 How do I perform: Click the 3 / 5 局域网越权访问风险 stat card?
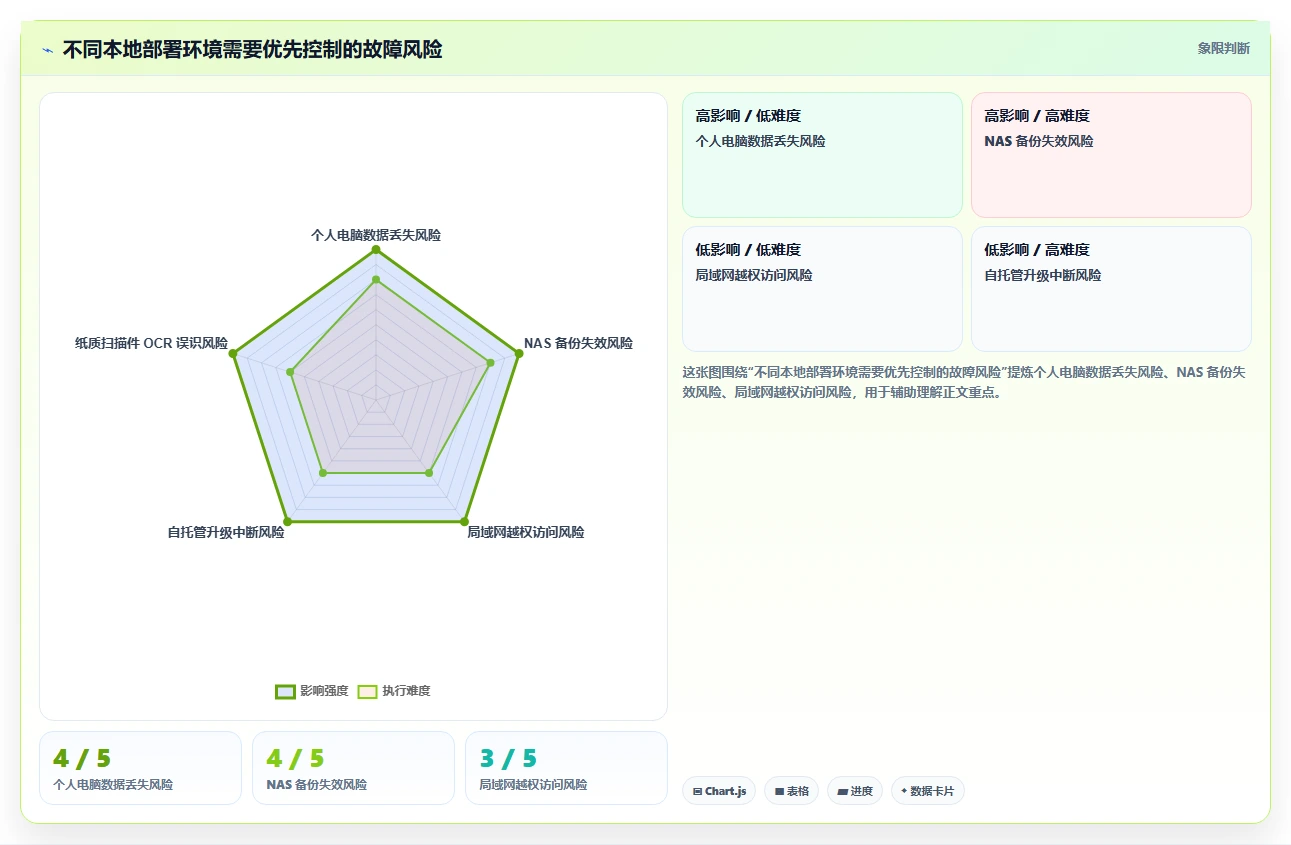pos(566,768)
